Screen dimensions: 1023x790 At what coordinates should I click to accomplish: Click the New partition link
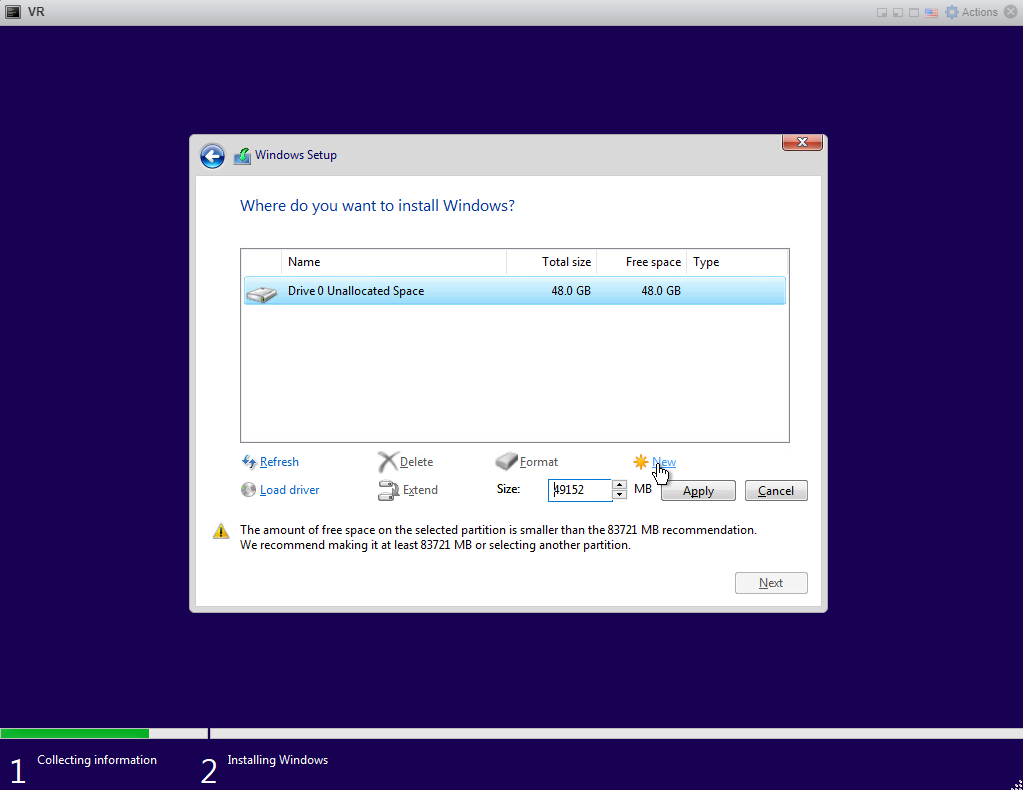point(664,462)
